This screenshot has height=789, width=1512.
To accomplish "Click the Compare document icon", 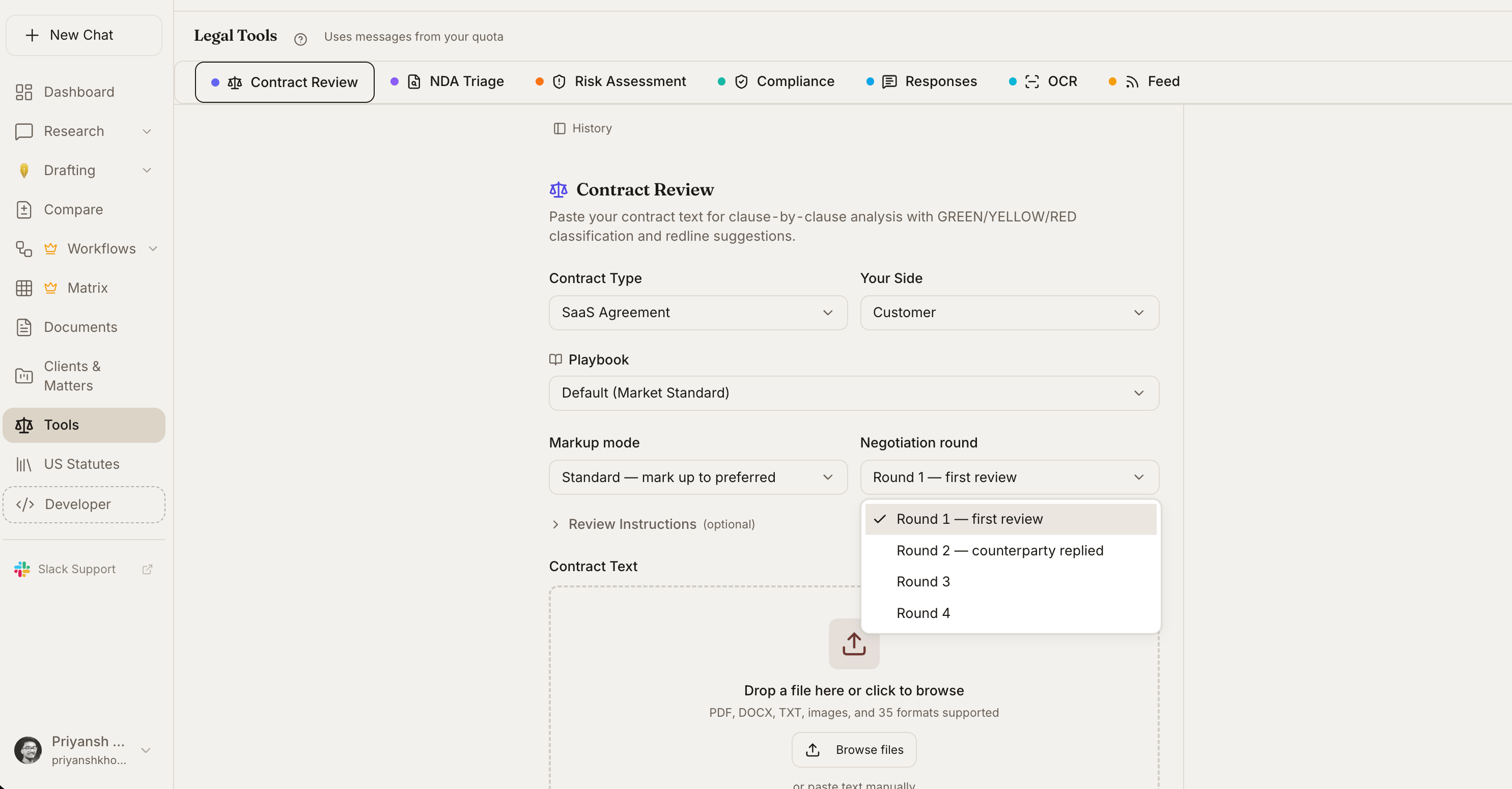I will pos(24,210).
